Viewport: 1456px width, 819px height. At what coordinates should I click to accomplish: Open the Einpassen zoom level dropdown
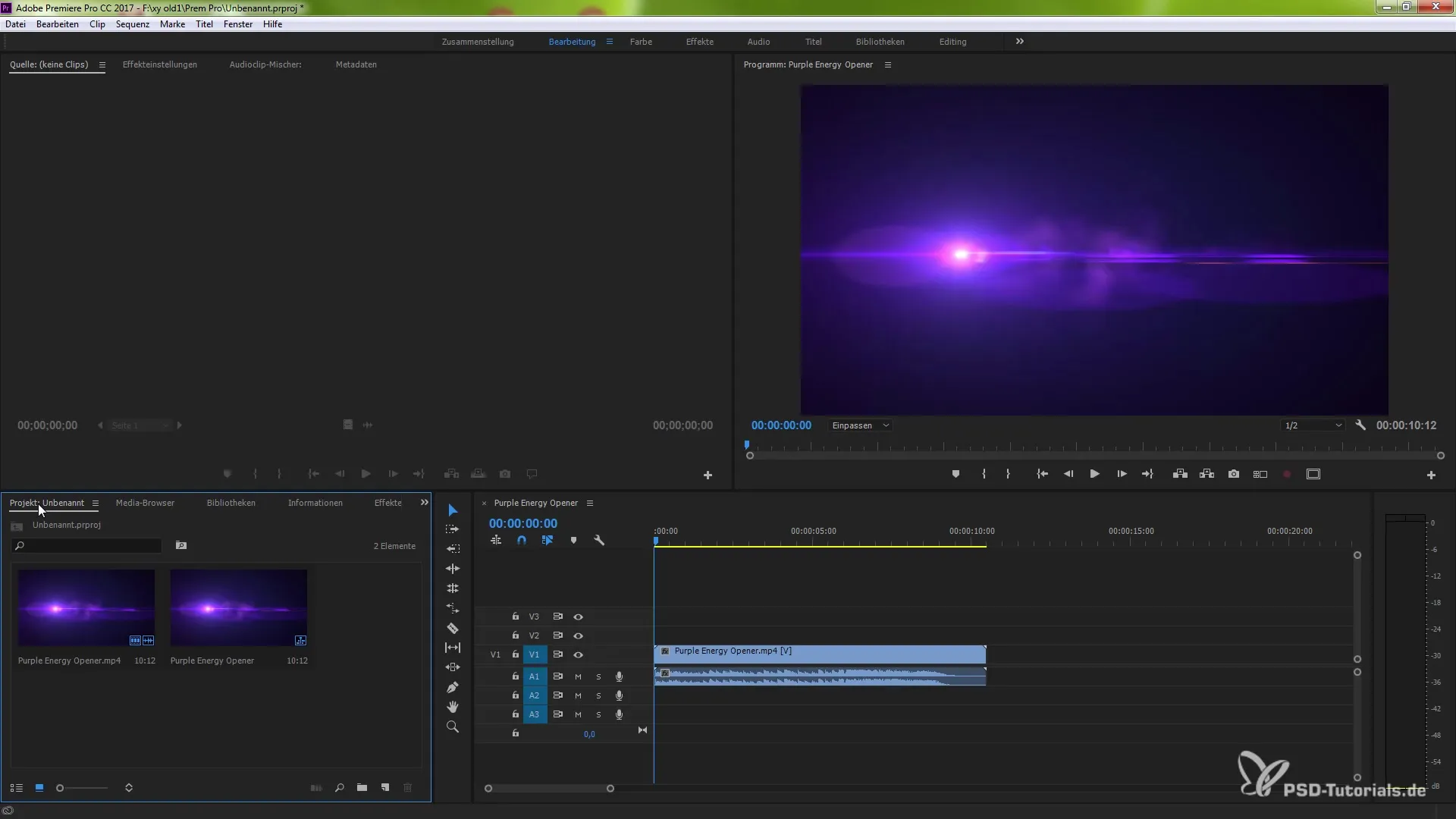860,425
